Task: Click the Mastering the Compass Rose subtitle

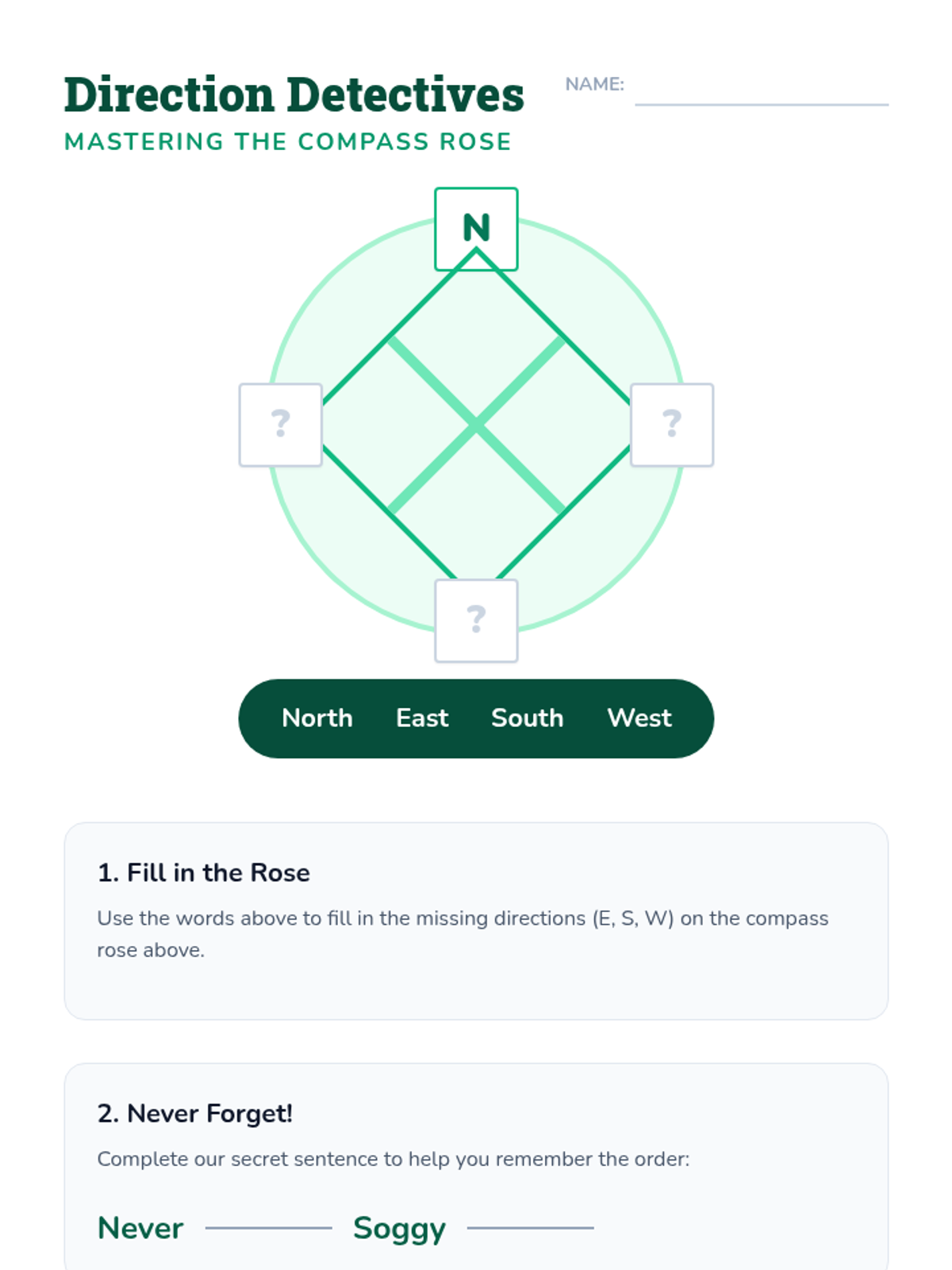Action: pos(288,142)
